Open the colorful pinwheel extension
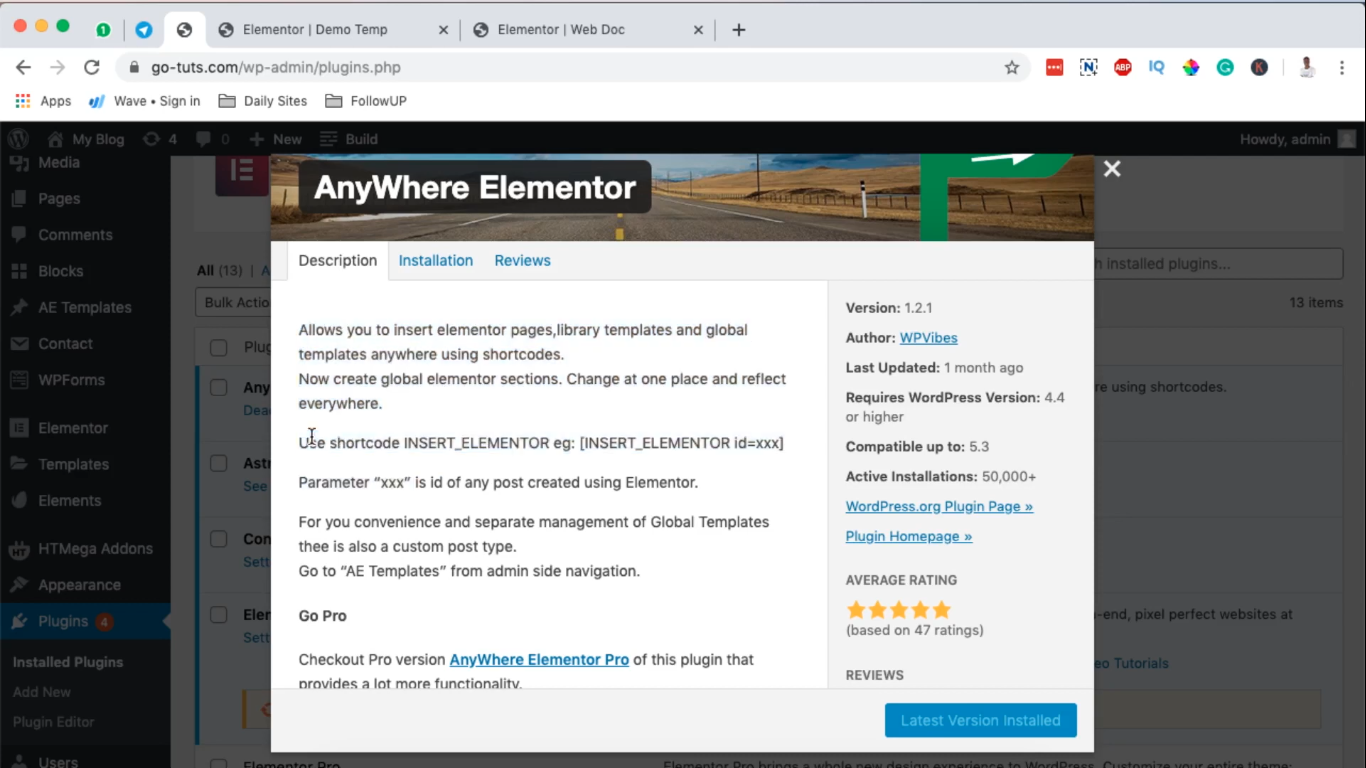1366x768 pixels. coord(1191,67)
